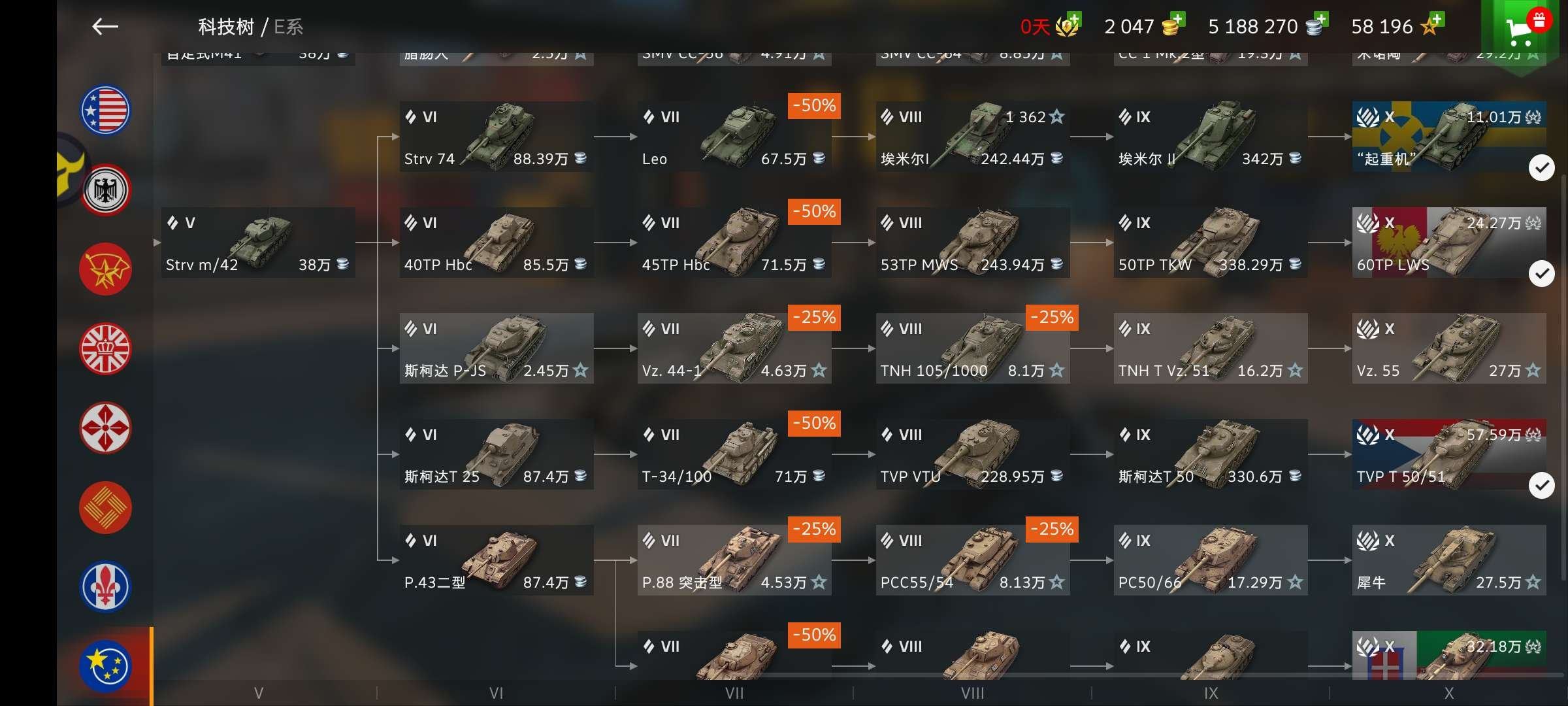The width and height of the screenshot is (1568, 706).
Task: Select the USSR star nation icon
Action: (105, 269)
